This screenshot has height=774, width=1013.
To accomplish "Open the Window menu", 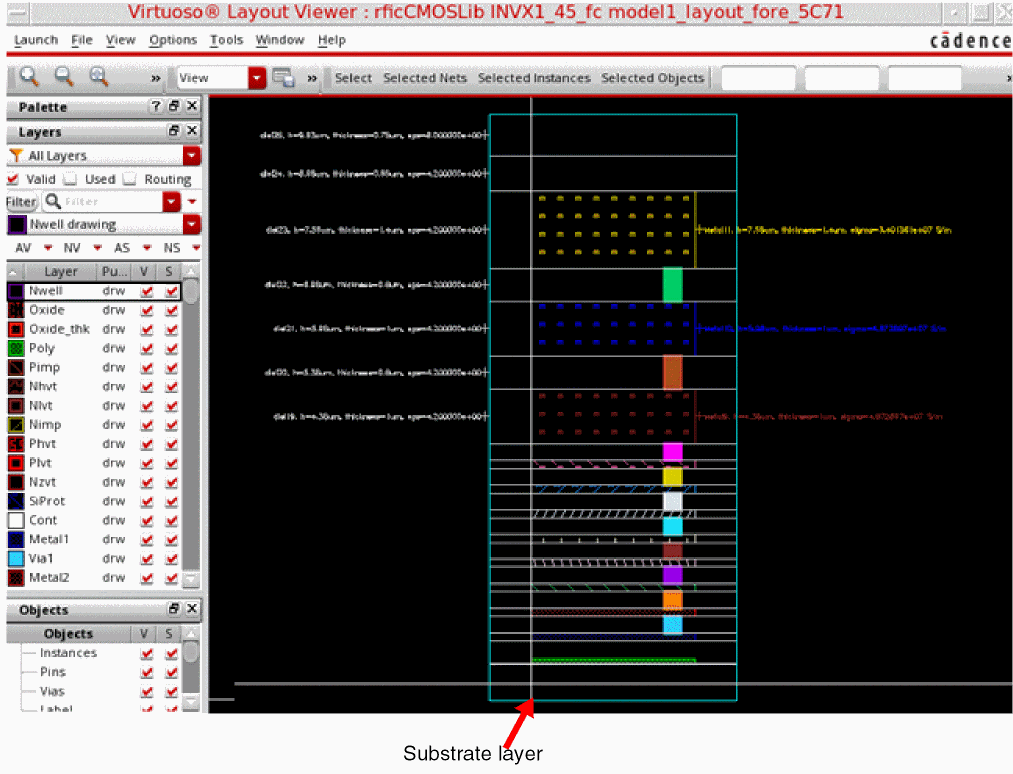I will pyautogui.click(x=279, y=40).
